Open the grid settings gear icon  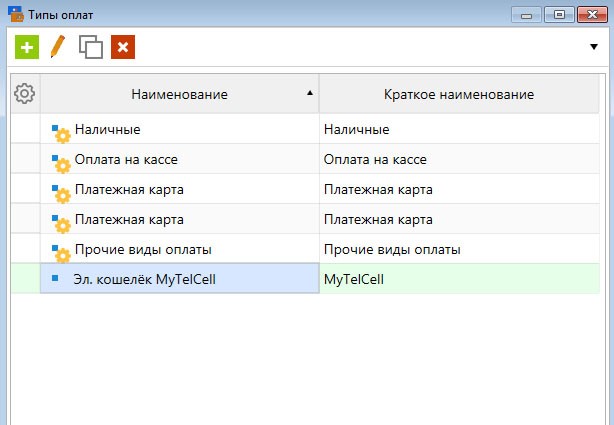pos(25,93)
